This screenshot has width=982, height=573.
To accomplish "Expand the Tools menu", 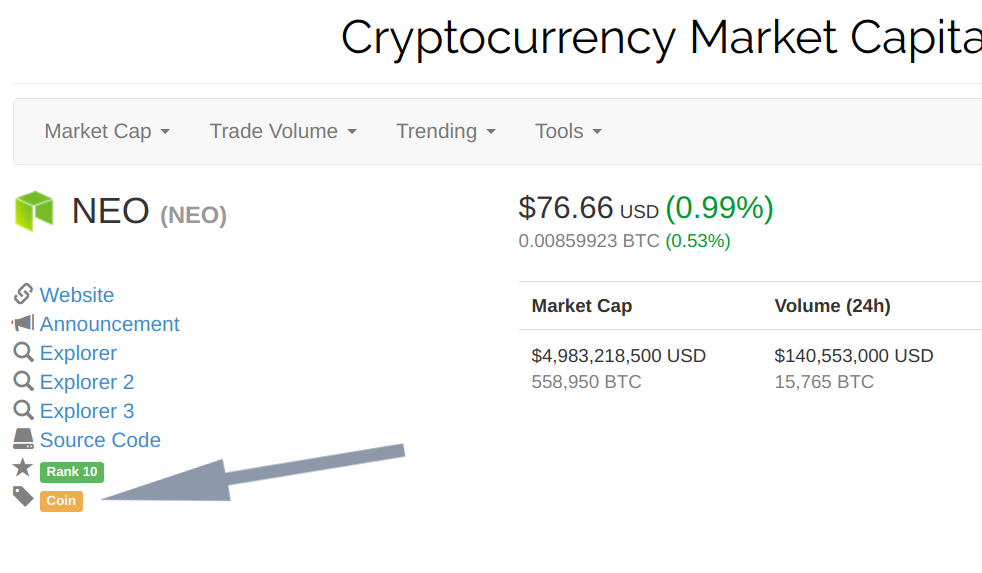I will 568,131.
